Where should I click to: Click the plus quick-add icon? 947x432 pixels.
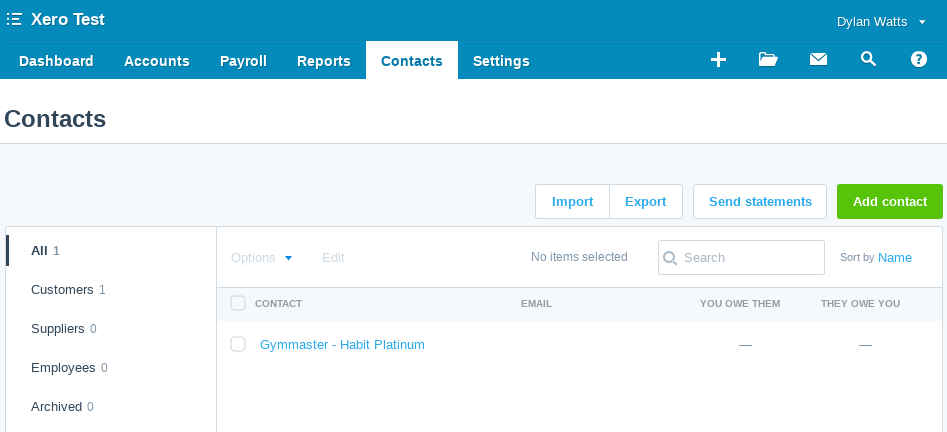(x=718, y=60)
